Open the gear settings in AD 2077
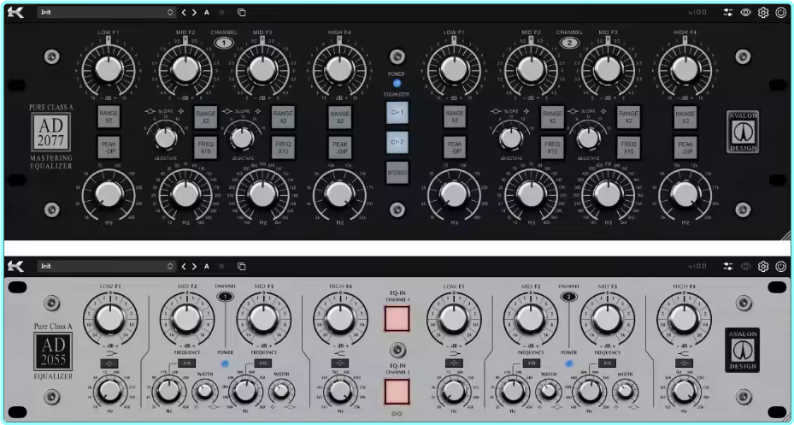This screenshot has height=425, width=794. 763,13
